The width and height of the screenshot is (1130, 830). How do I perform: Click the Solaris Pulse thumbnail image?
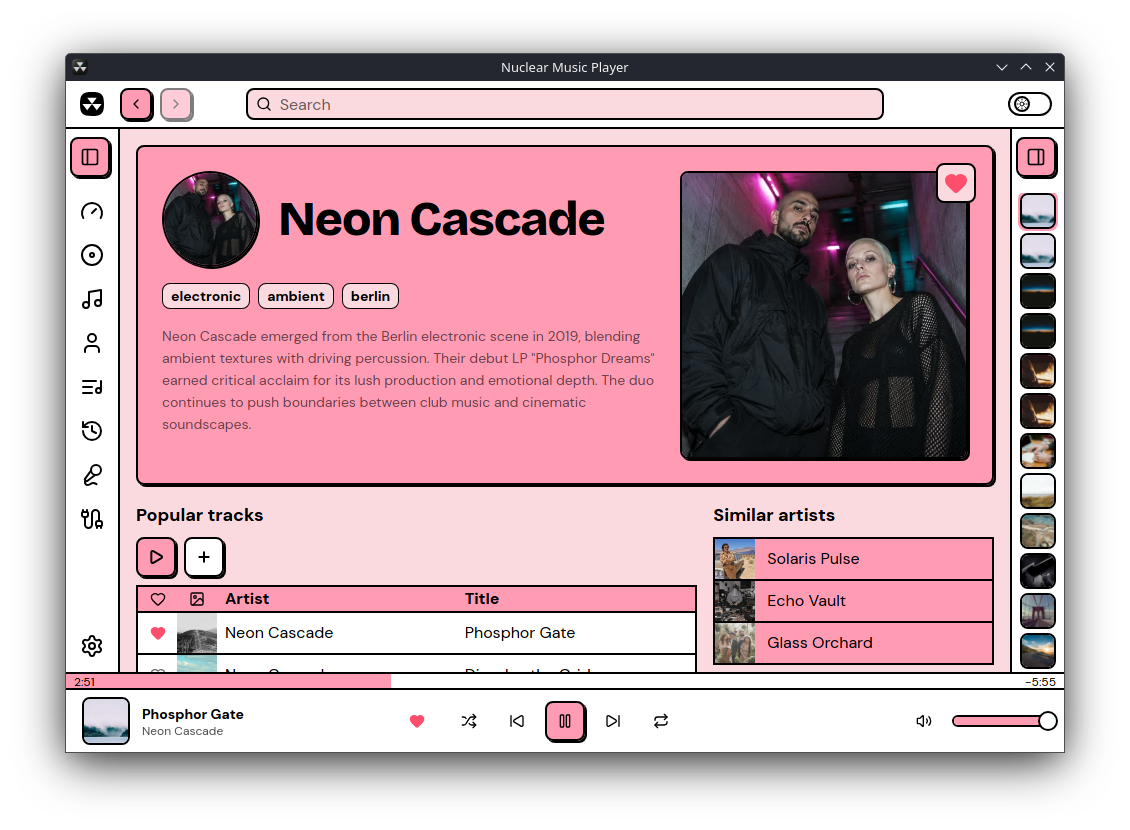(x=734, y=559)
